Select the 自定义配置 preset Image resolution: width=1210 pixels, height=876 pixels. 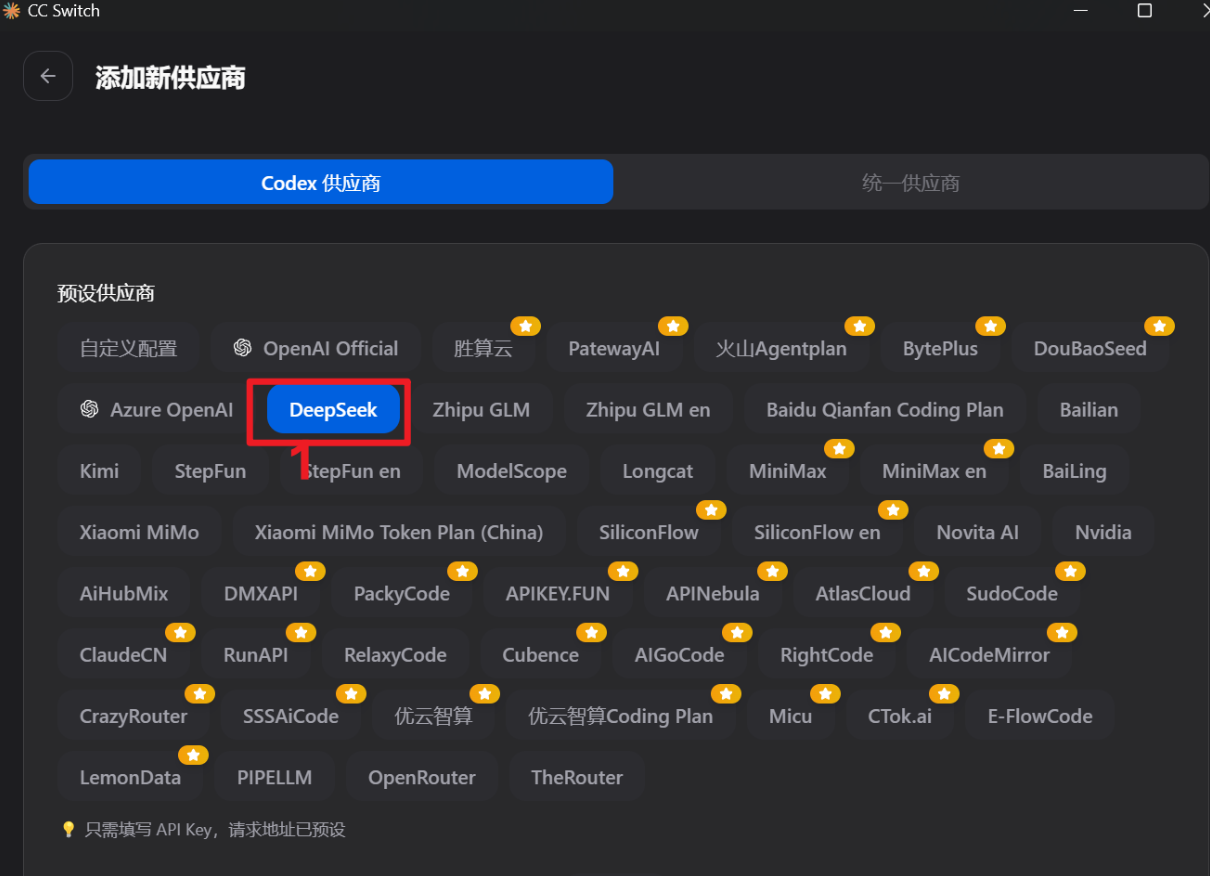[128, 348]
